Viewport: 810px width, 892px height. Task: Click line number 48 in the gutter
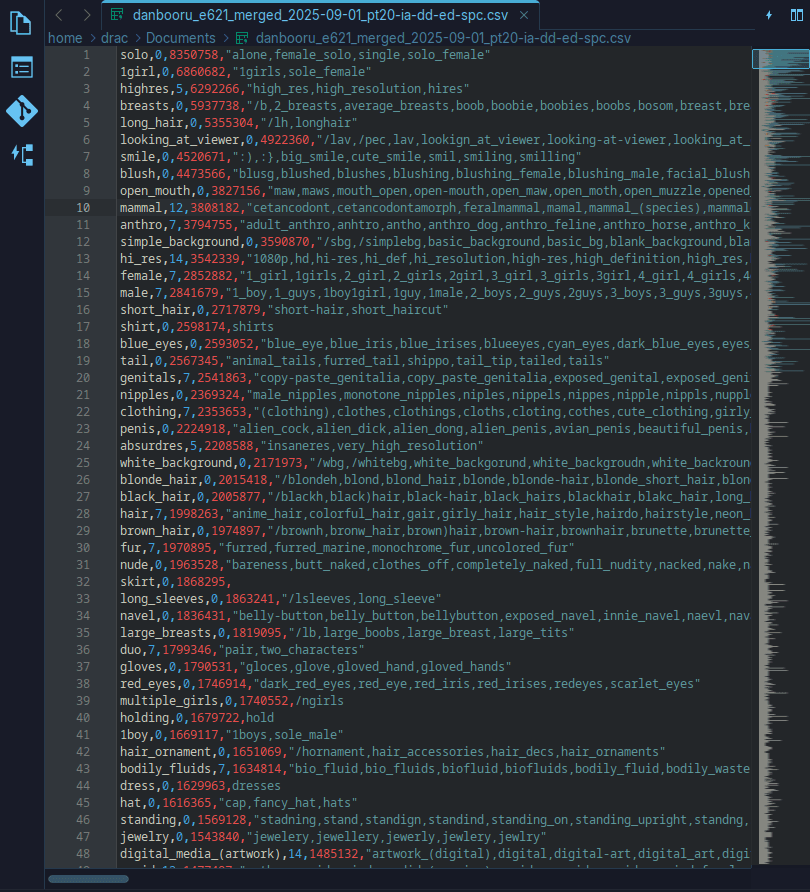(x=83, y=853)
